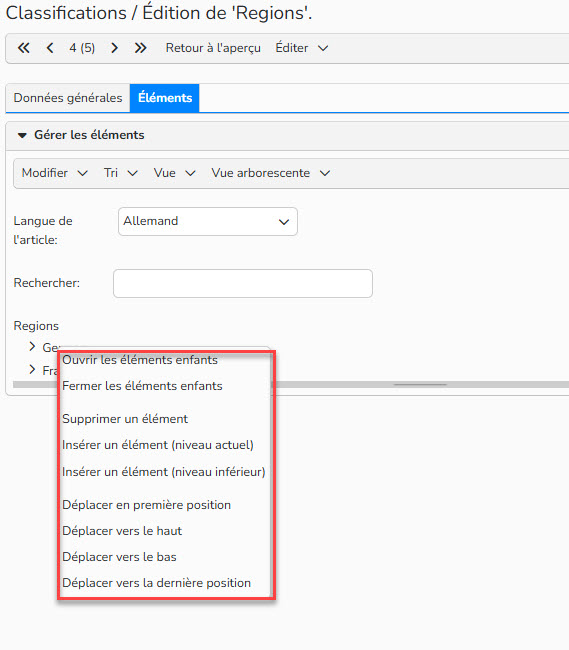569x650 pixels.
Task: Click 'Retour à l'aperçu' link
Action: point(213,48)
